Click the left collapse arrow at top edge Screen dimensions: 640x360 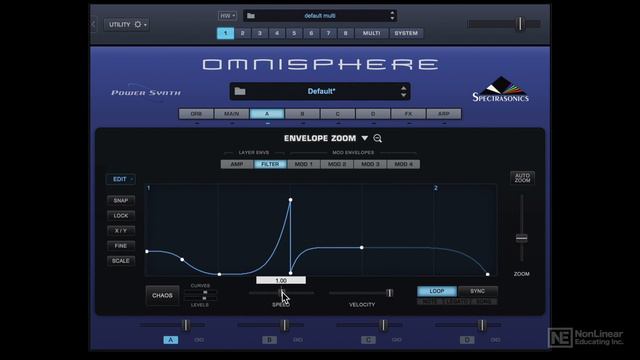click(x=93, y=24)
